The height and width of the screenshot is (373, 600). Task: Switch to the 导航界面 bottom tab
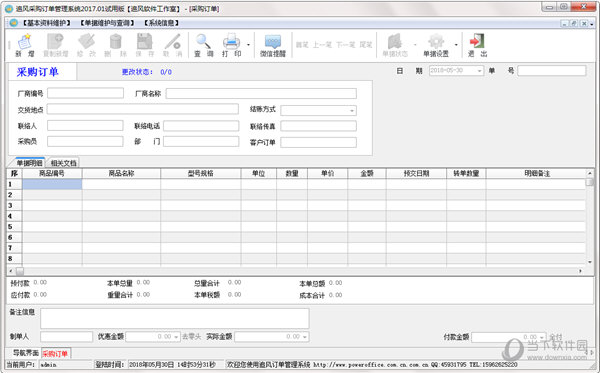26,353
